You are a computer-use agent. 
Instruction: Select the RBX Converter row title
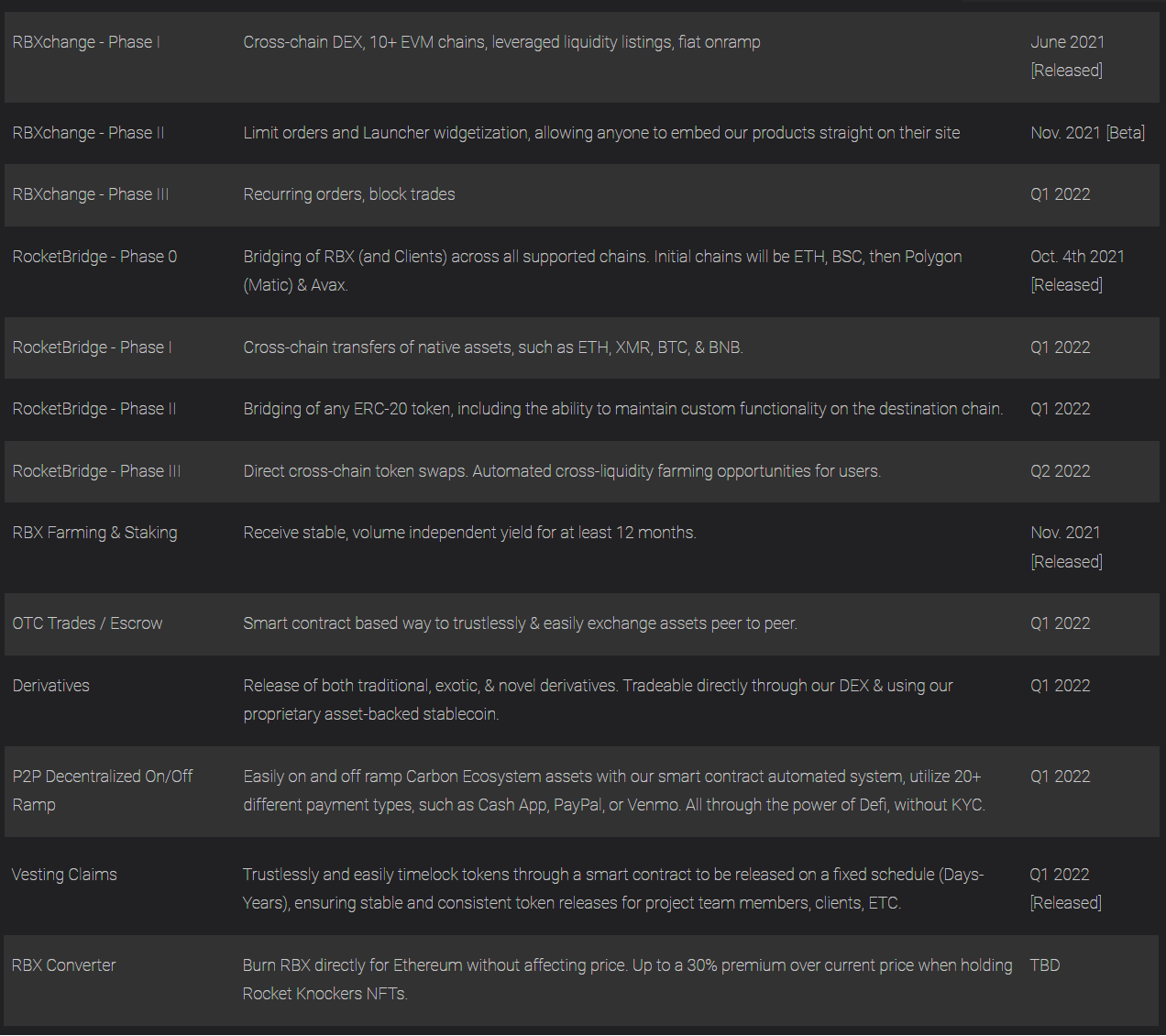[63, 965]
